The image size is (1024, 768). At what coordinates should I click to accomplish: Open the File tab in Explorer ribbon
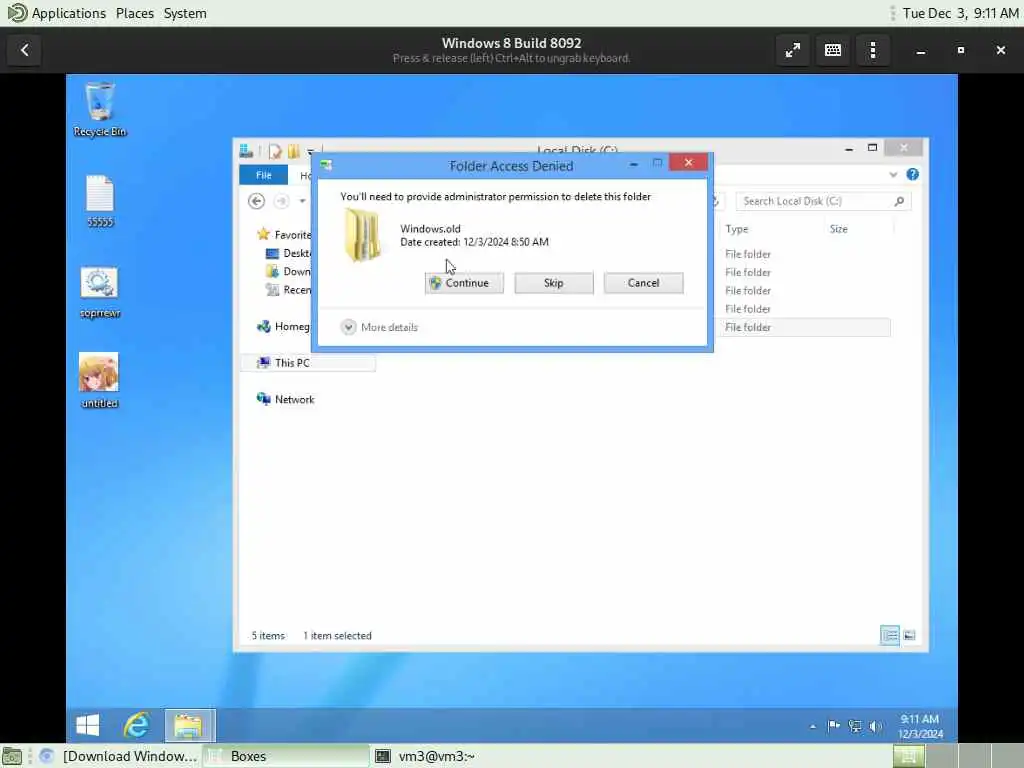point(264,175)
